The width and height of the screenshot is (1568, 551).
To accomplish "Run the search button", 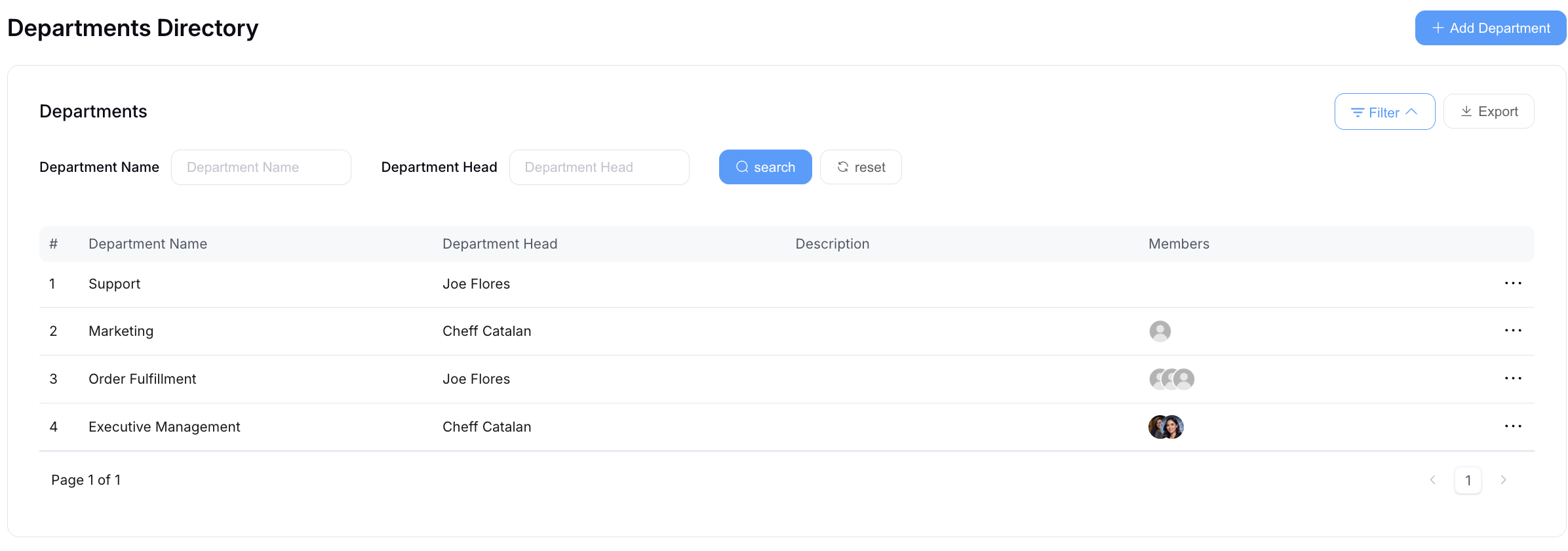I will 765,167.
